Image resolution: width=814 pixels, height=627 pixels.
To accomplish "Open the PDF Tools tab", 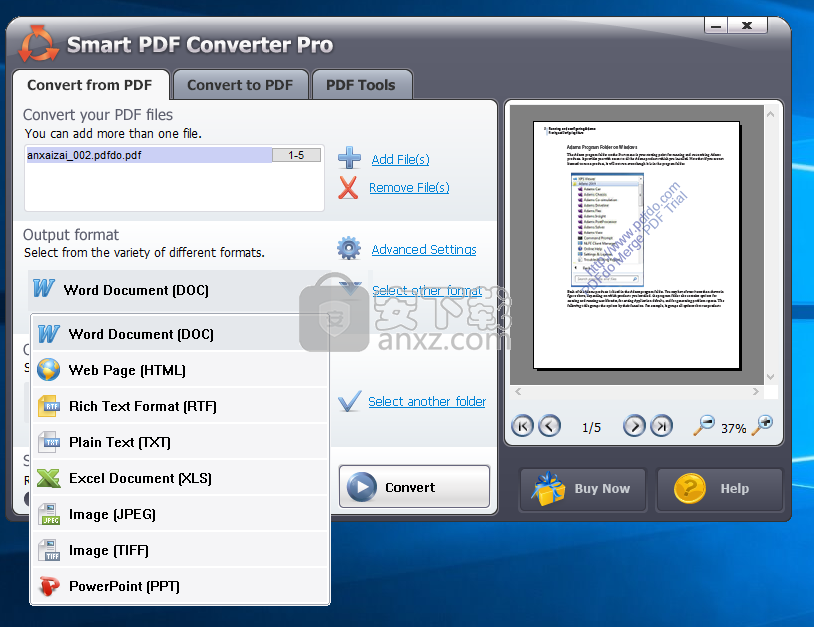I will [x=361, y=85].
